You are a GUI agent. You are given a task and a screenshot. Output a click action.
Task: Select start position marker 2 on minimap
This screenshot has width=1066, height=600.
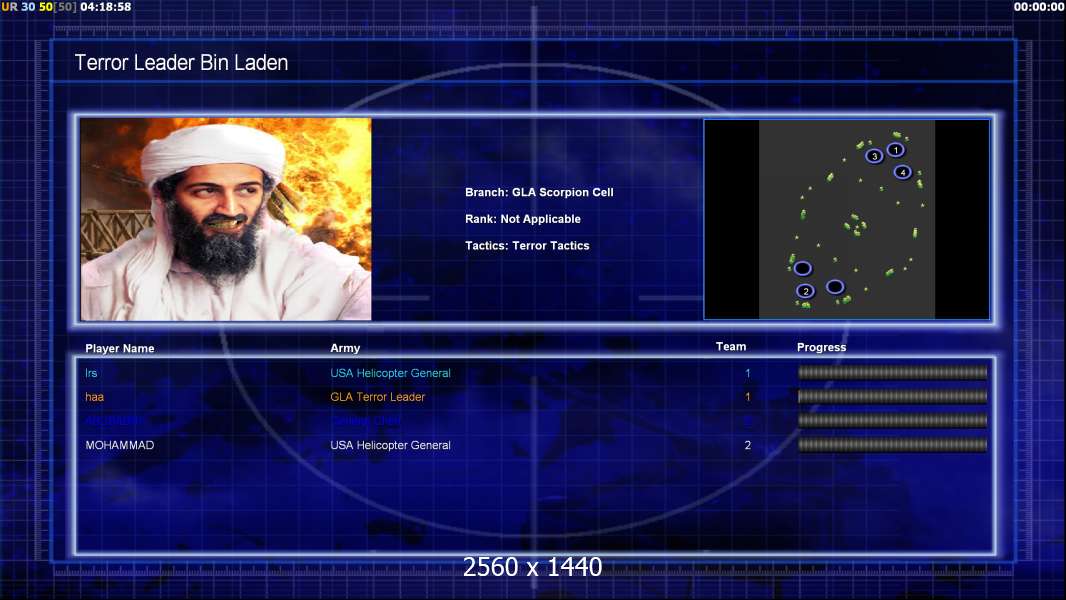[806, 292]
